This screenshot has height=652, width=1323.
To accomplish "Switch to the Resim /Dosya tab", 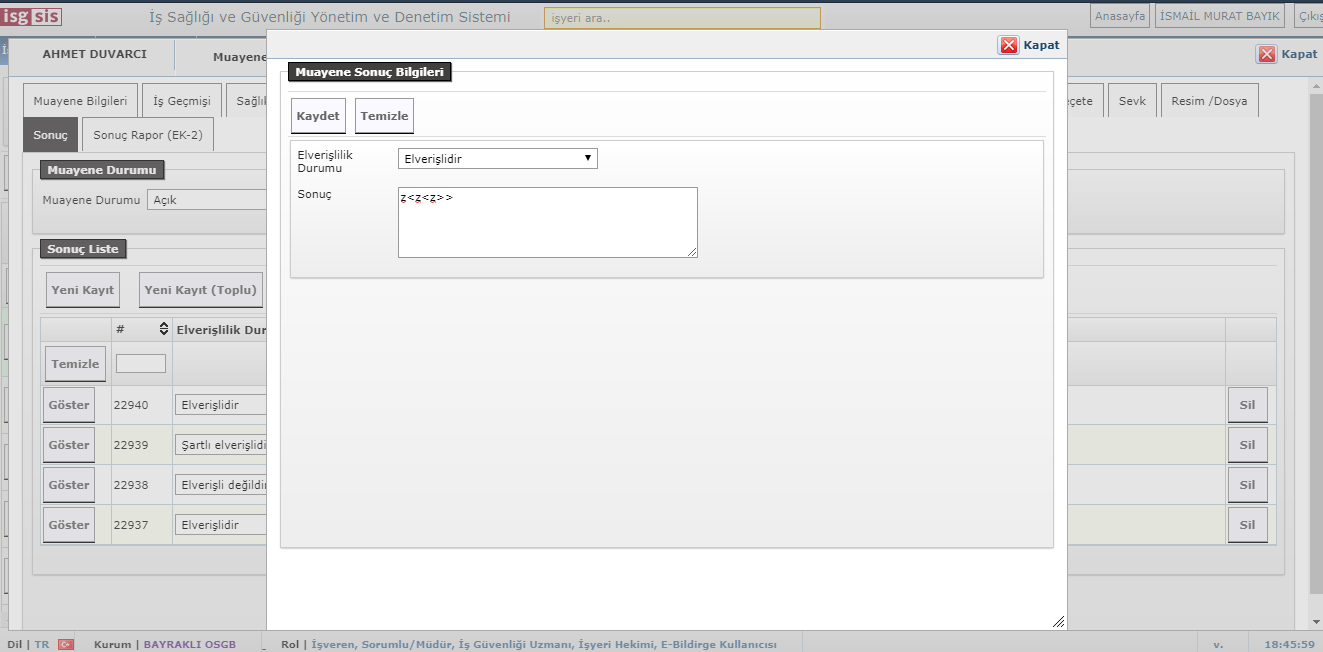I will (x=1209, y=101).
